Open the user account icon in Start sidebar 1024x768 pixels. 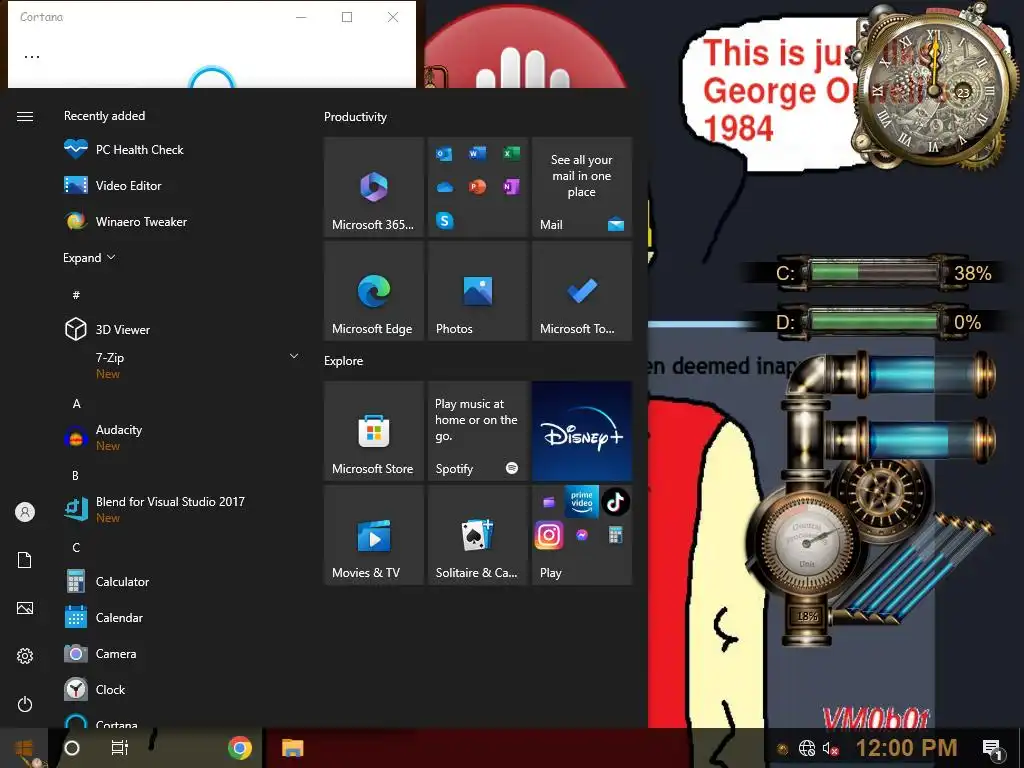(x=25, y=512)
